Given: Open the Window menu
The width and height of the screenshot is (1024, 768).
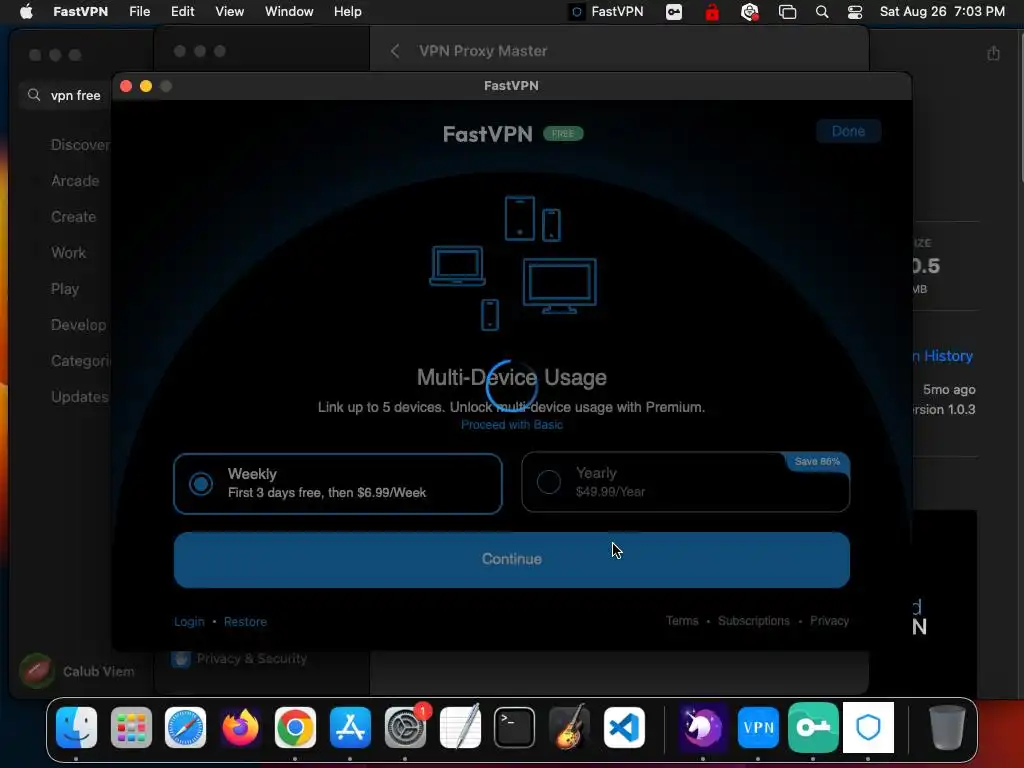Looking at the screenshot, I should (289, 12).
